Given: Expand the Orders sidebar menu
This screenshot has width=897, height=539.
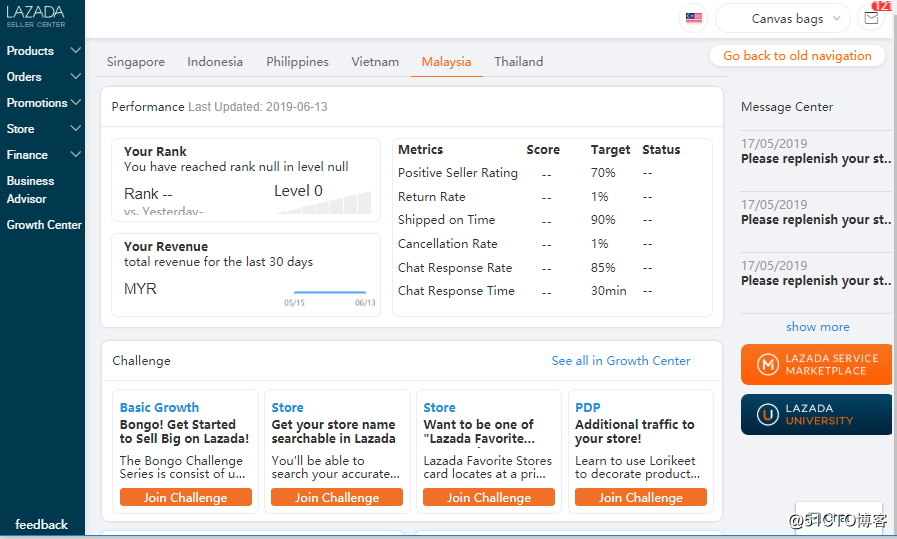Looking at the screenshot, I should tap(42, 77).
